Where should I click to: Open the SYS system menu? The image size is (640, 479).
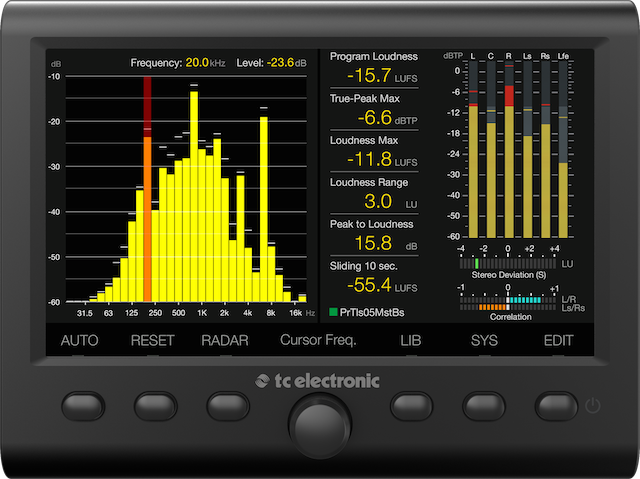(484, 341)
